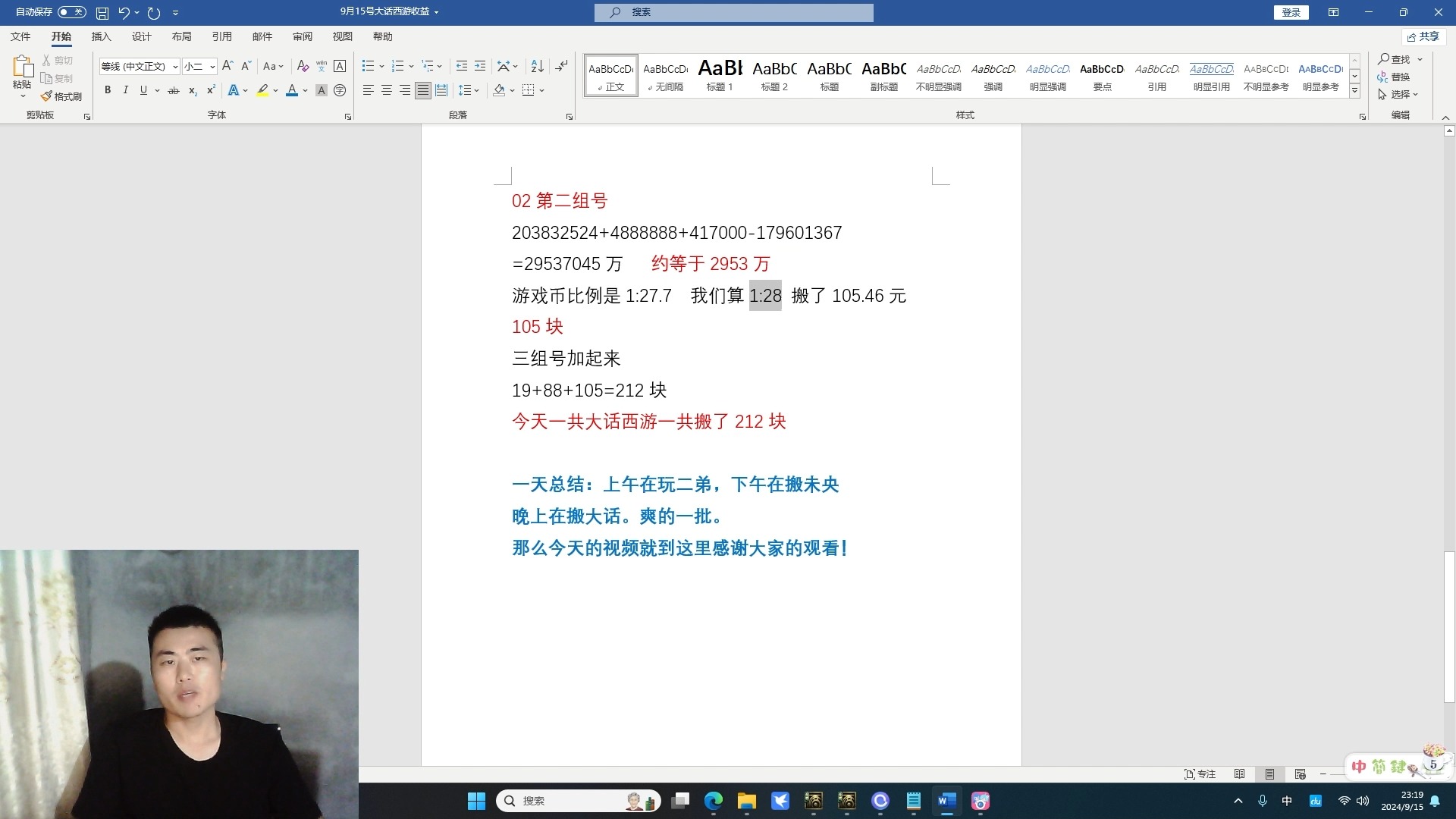The height and width of the screenshot is (819, 1456).
Task: Click the Word icon in taskbar
Action: click(x=947, y=801)
